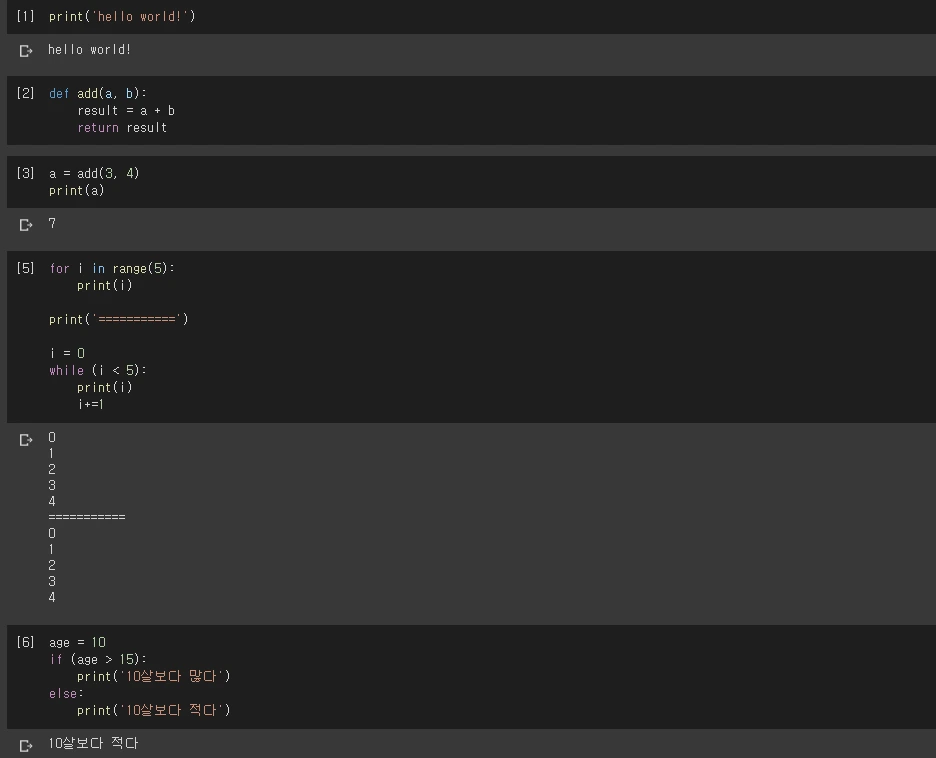Click the output icon beside 'hello world!'

[x=26, y=51]
